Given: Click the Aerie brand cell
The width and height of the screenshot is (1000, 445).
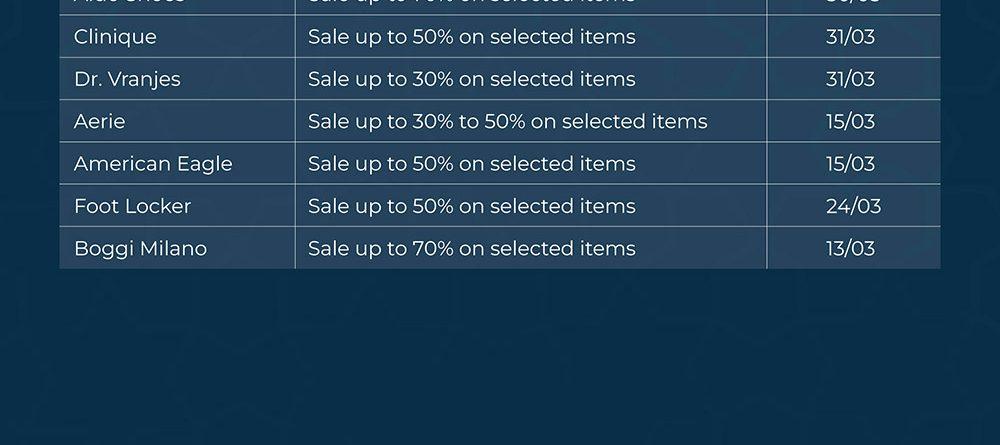Looking at the screenshot, I should pos(100,121).
